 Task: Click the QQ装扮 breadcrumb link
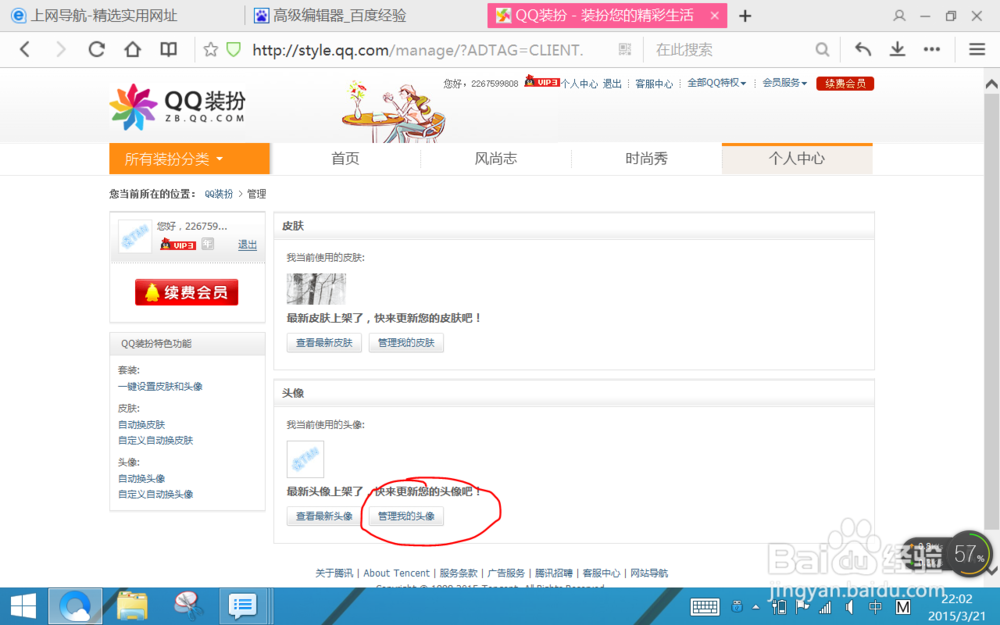click(219, 194)
